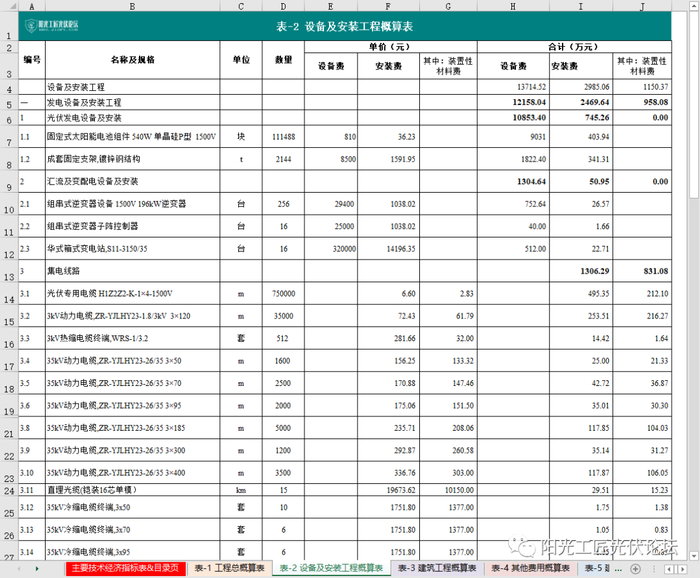Click the 320000 price cell
700x578 pixels.
click(330, 249)
